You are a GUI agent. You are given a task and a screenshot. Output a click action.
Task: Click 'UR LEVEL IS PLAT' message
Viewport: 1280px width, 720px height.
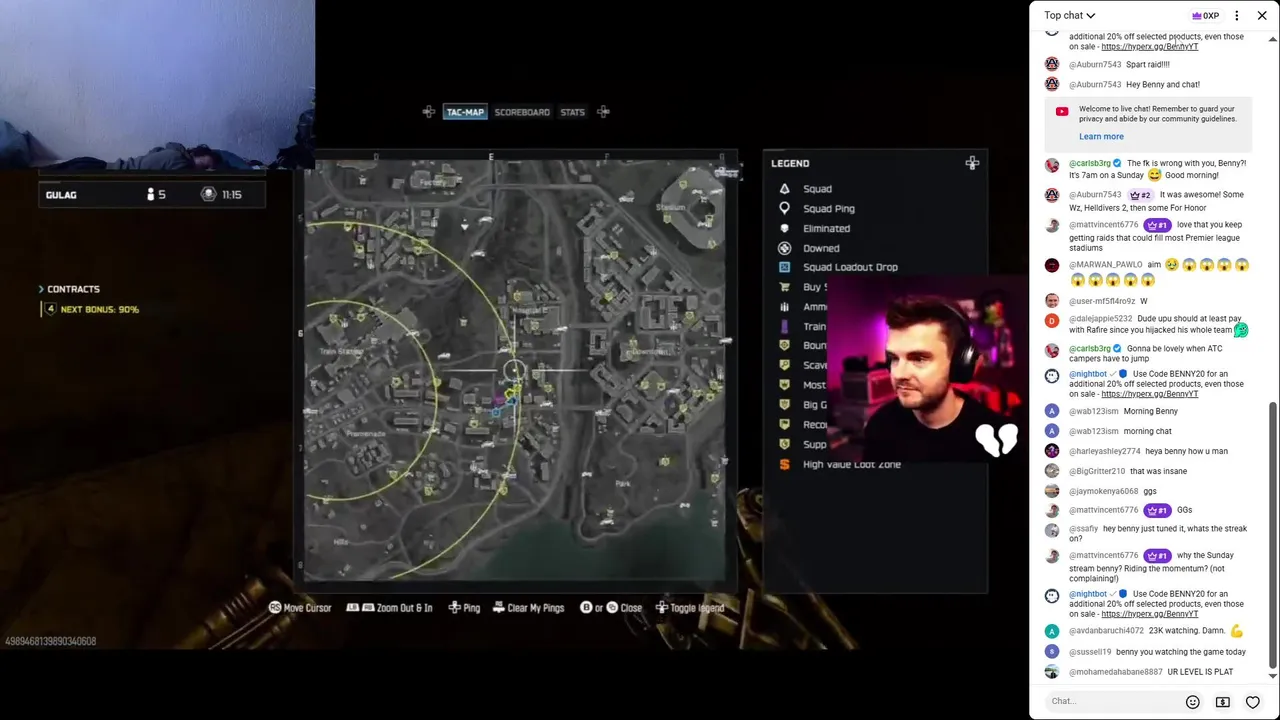[1200, 672]
